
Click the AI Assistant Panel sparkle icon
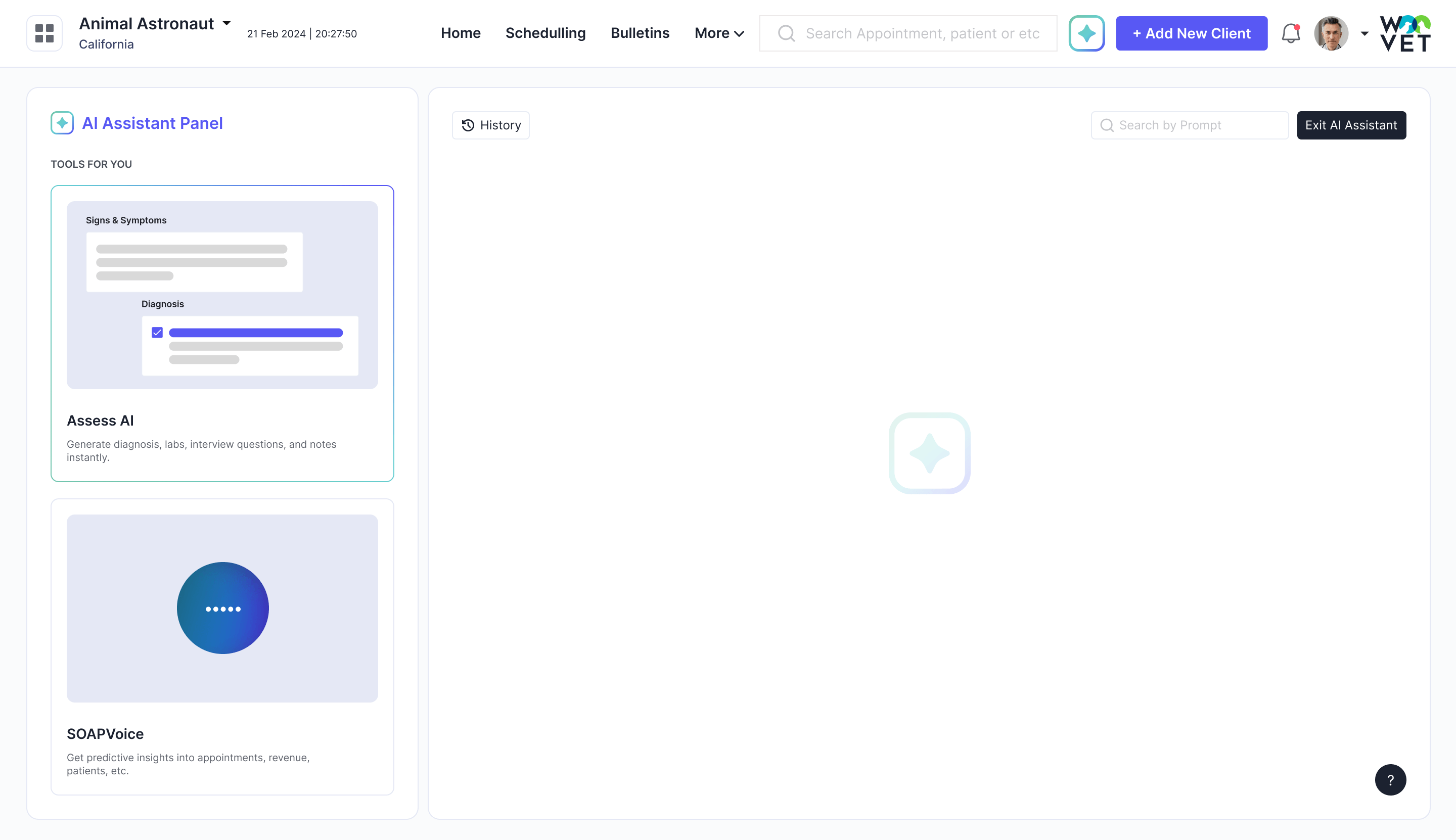tap(61, 122)
